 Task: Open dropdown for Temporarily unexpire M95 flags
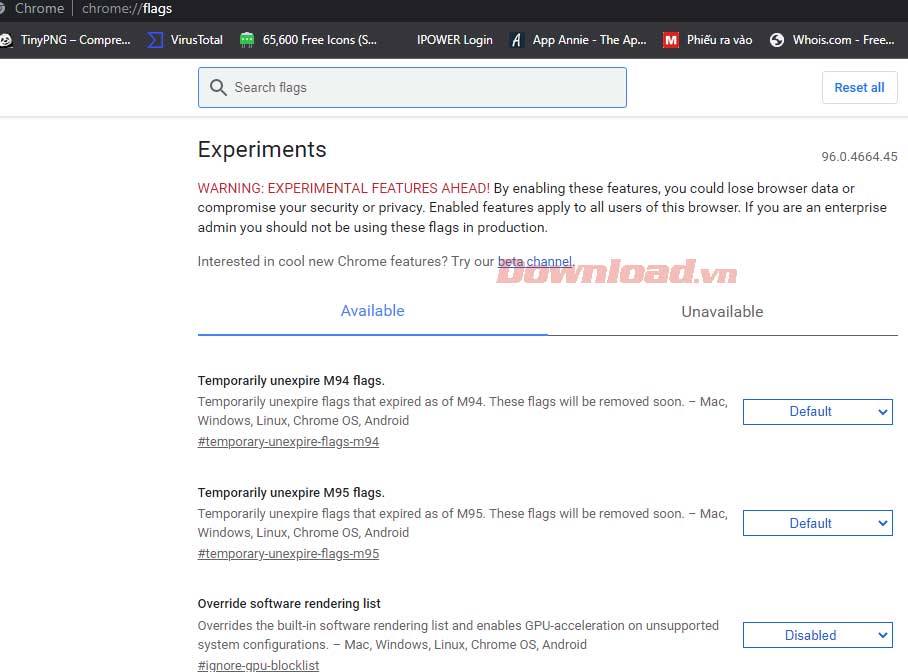point(818,523)
